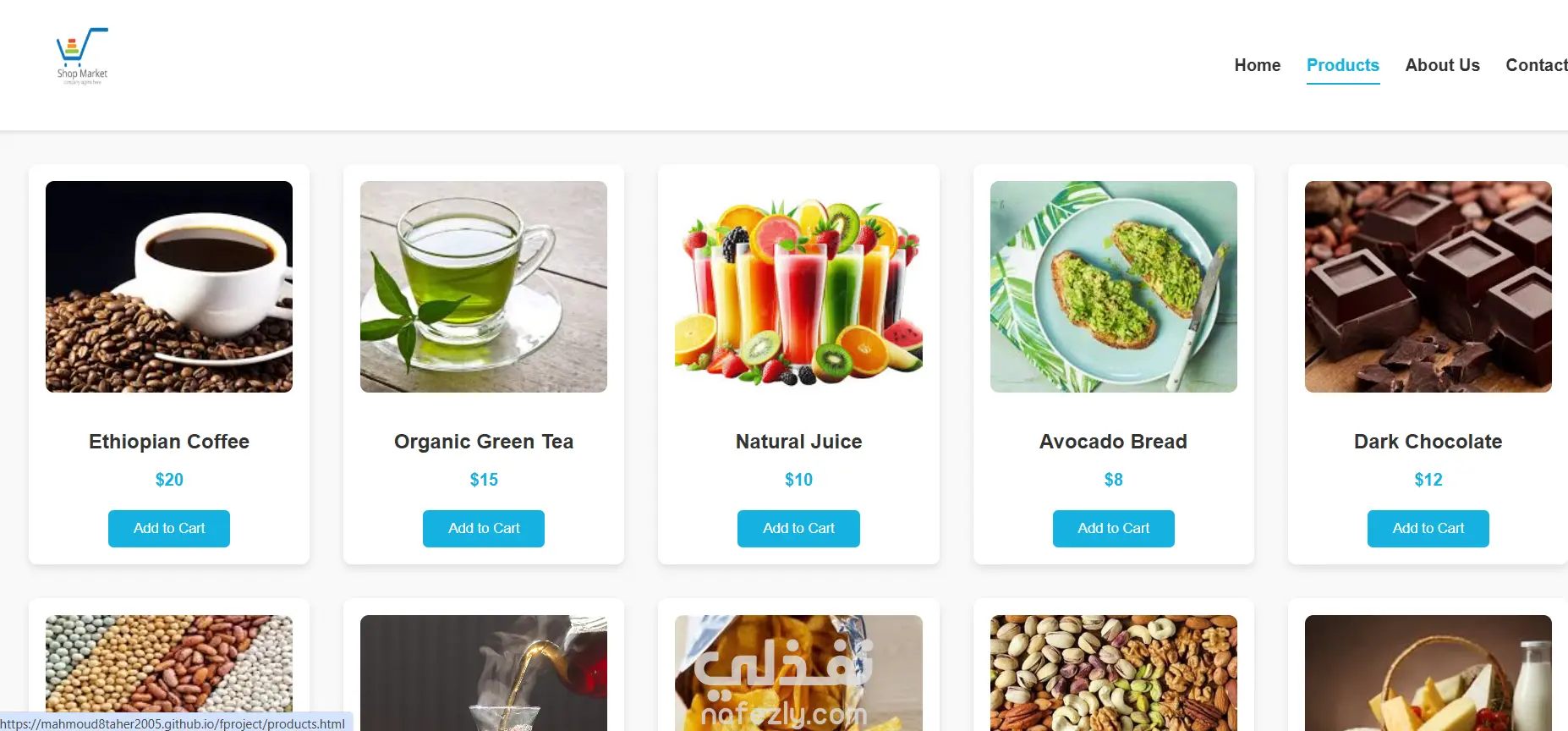
Task: Click the $20 Ethiopian Coffee price
Action: pyautogui.click(x=169, y=480)
